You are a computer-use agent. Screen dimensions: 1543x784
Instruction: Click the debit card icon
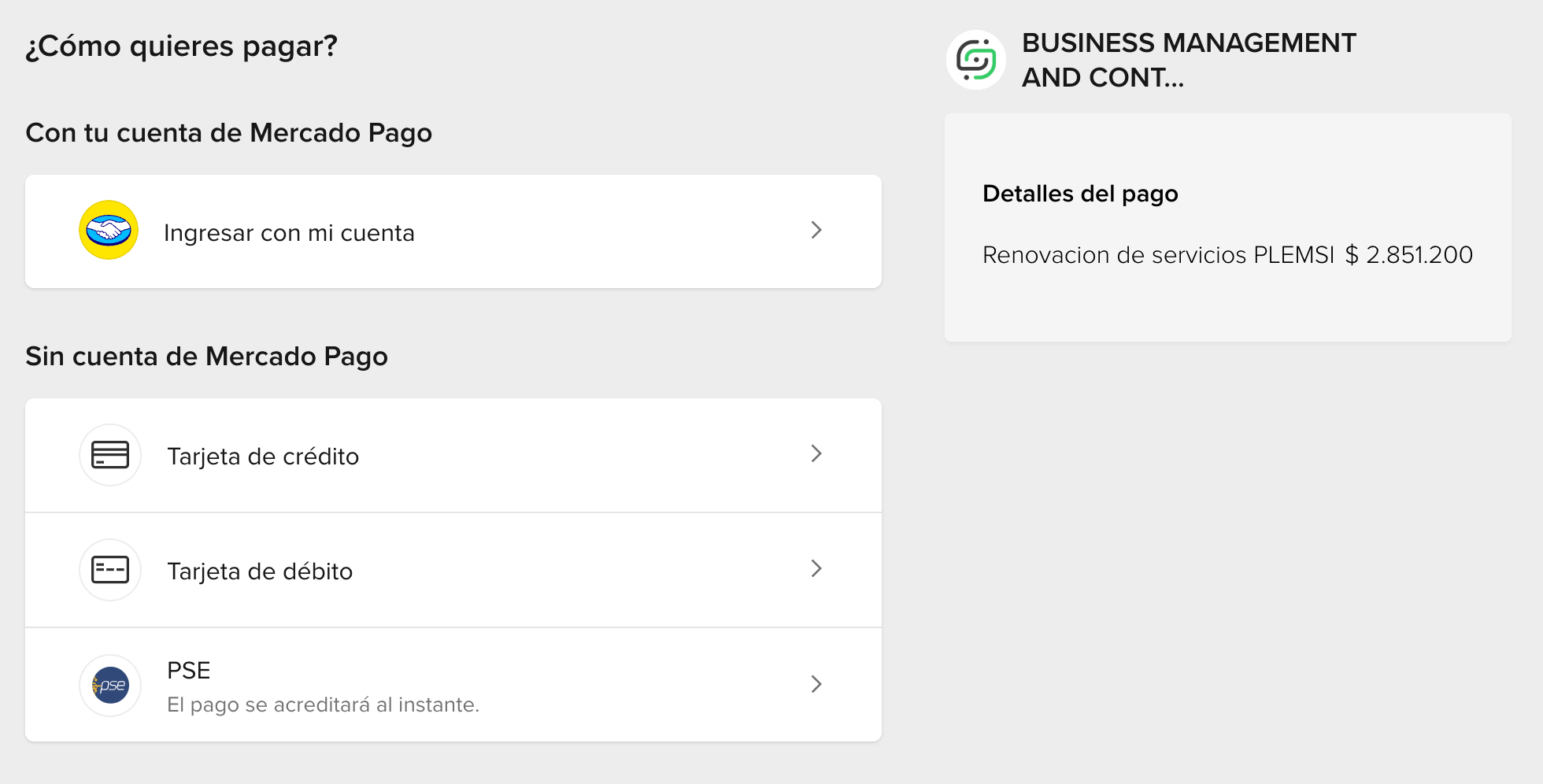tap(110, 570)
